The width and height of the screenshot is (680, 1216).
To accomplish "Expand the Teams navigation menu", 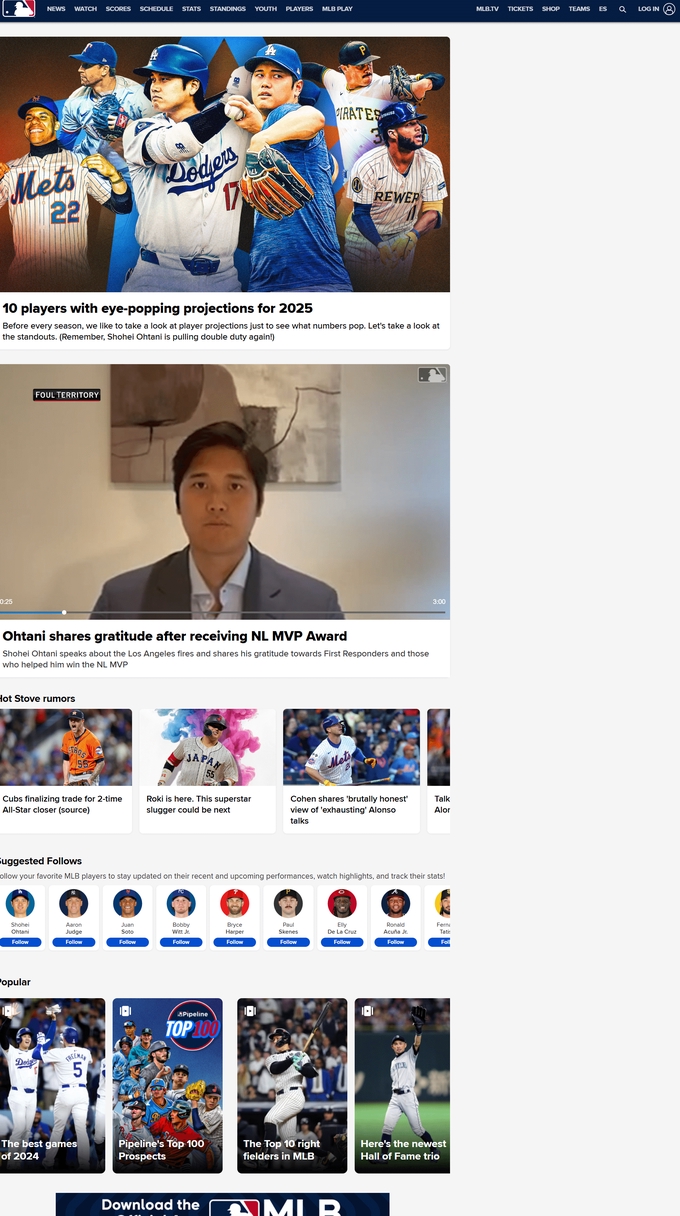I will [x=579, y=9].
